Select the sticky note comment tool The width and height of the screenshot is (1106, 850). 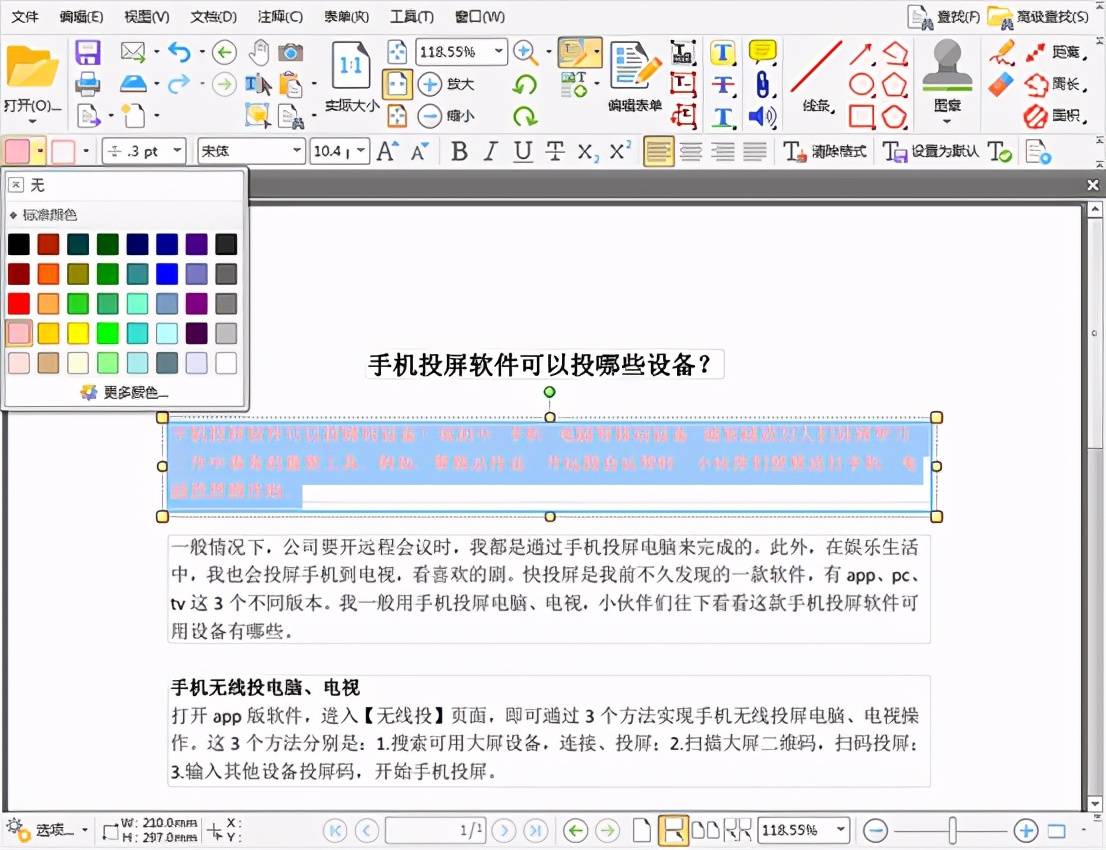(x=763, y=52)
